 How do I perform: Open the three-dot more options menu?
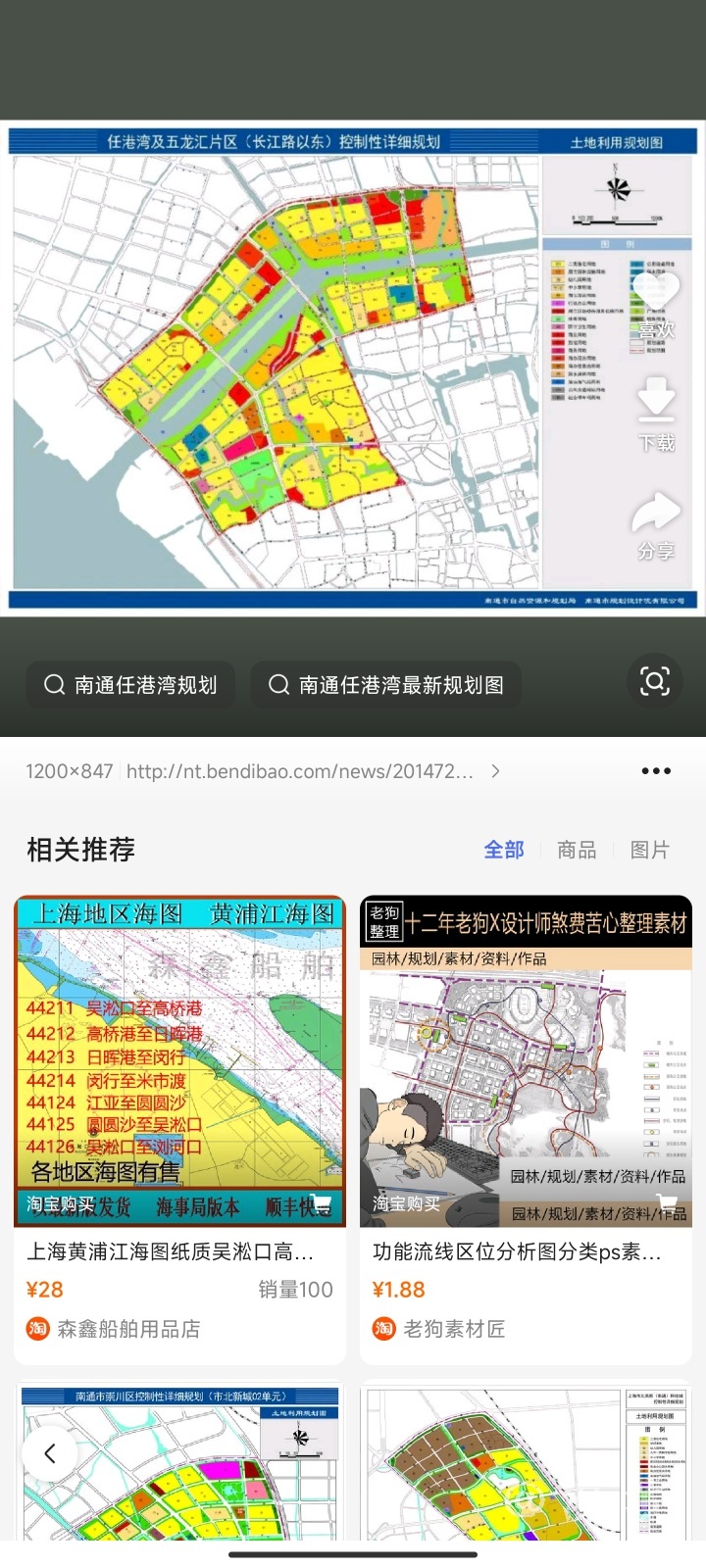[x=656, y=771]
